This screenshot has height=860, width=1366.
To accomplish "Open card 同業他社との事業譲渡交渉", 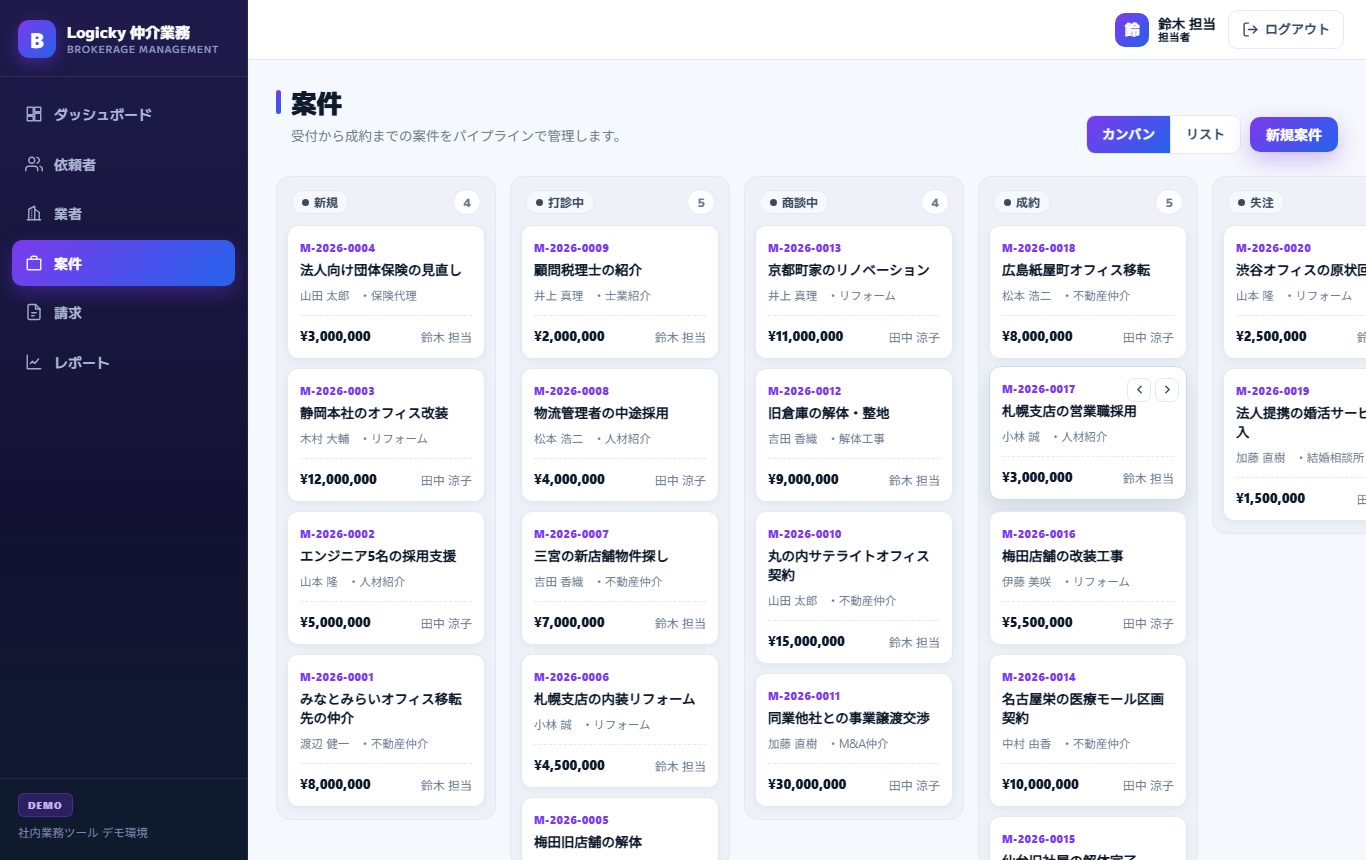I will tap(854, 740).
